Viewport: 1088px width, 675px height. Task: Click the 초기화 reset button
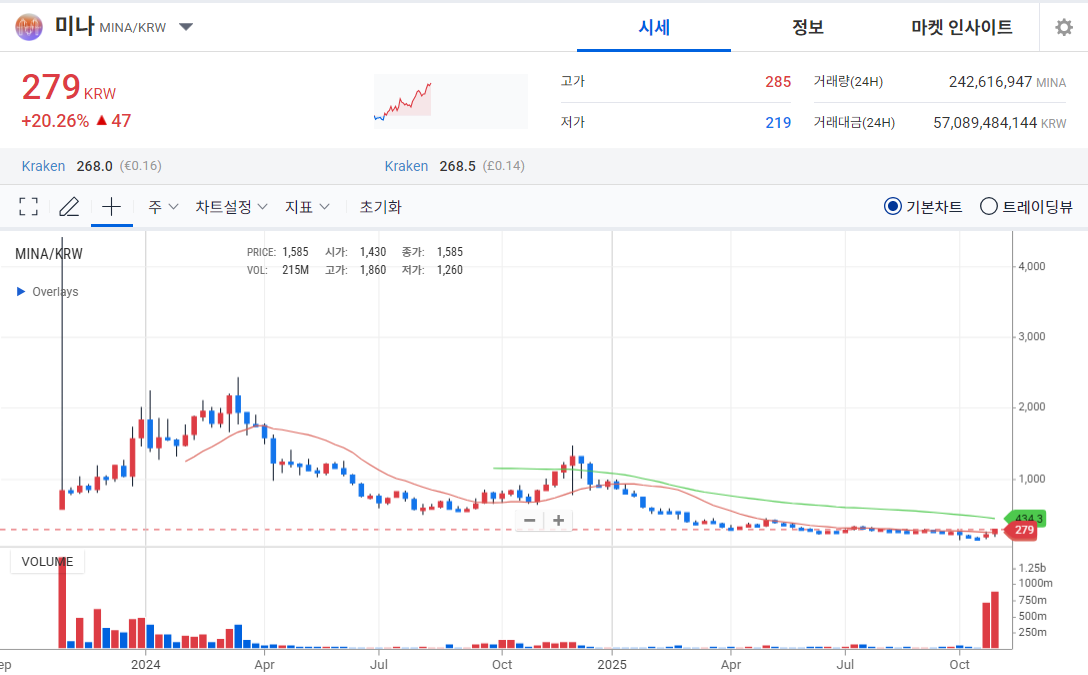379,206
